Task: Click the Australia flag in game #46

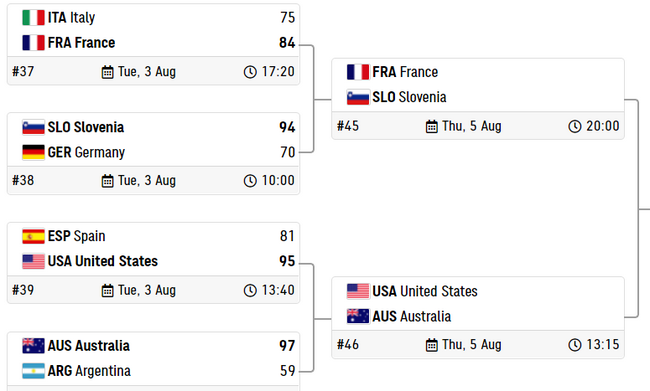Action: coord(358,316)
